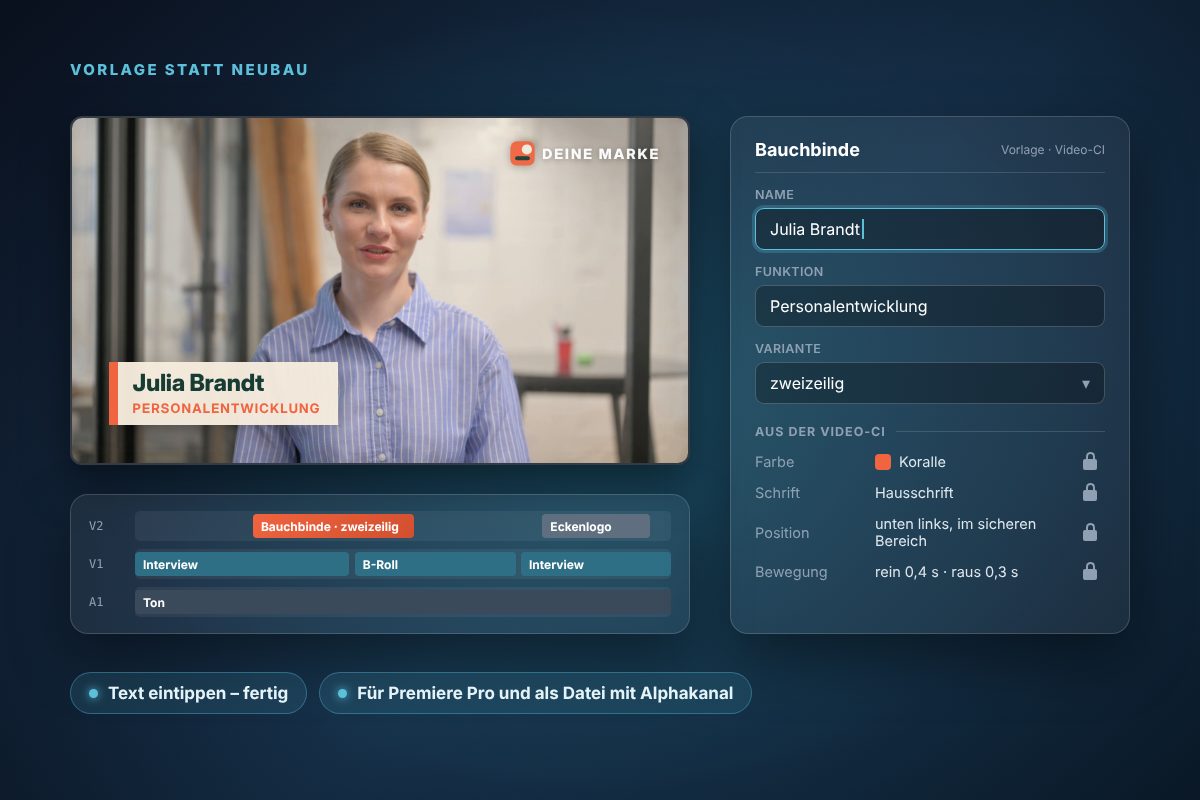Click the coral brand logo icon in the video
The width and height of the screenshot is (1200, 800).
click(x=522, y=153)
